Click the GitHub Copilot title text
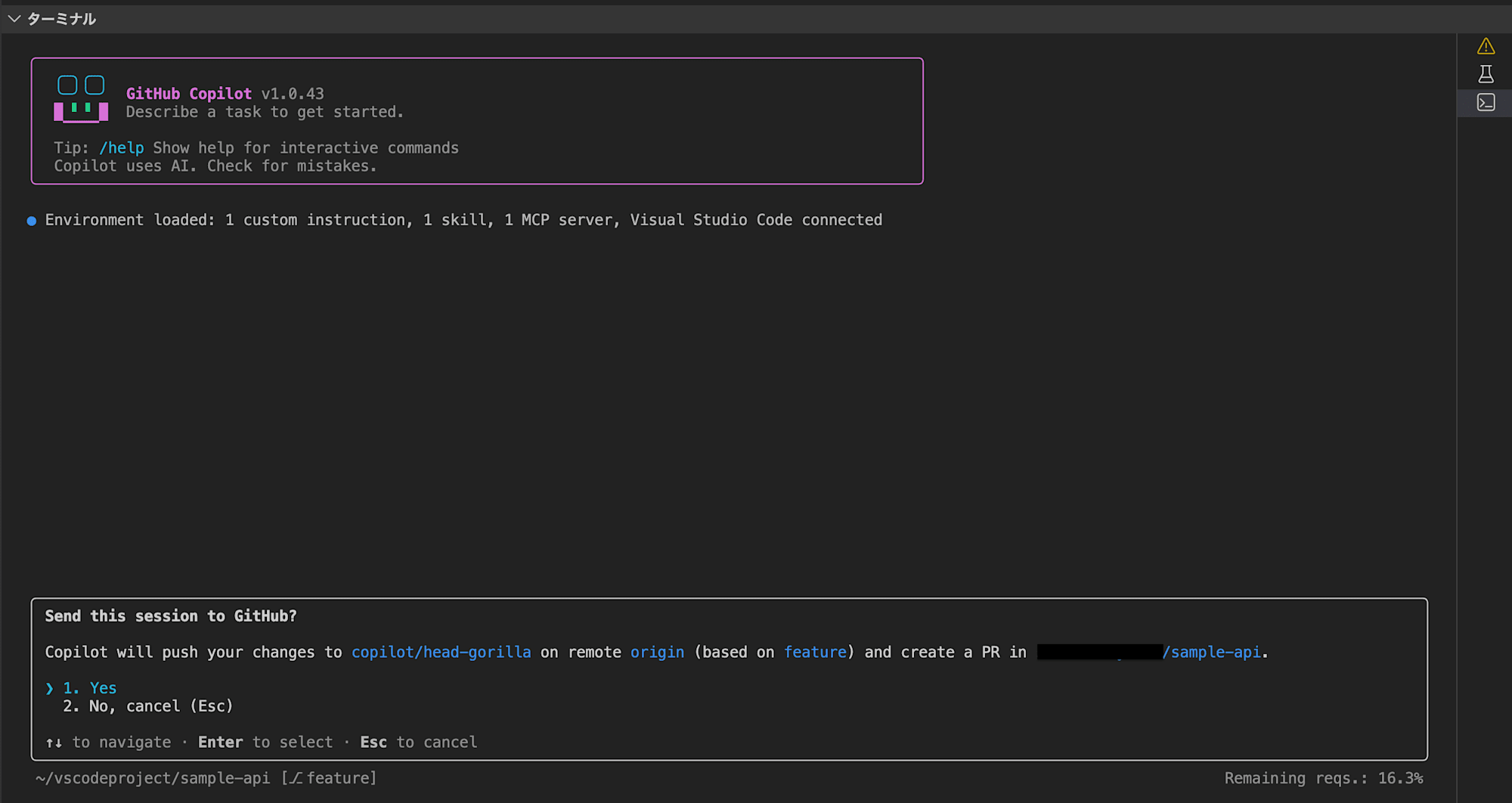Viewport: 1512px width, 803px height. point(189,94)
